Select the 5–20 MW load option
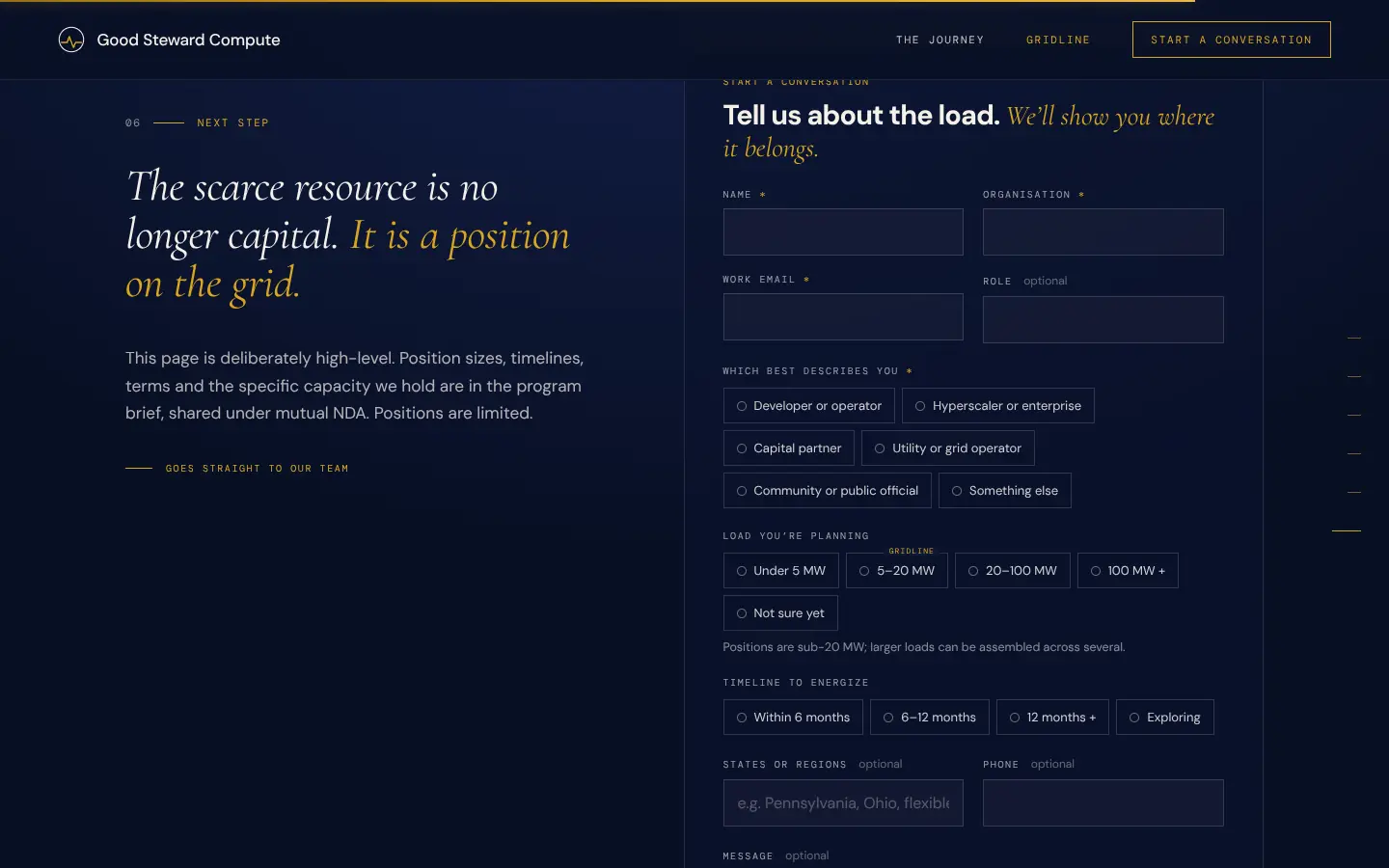The image size is (1389, 868). click(x=897, y=571)
